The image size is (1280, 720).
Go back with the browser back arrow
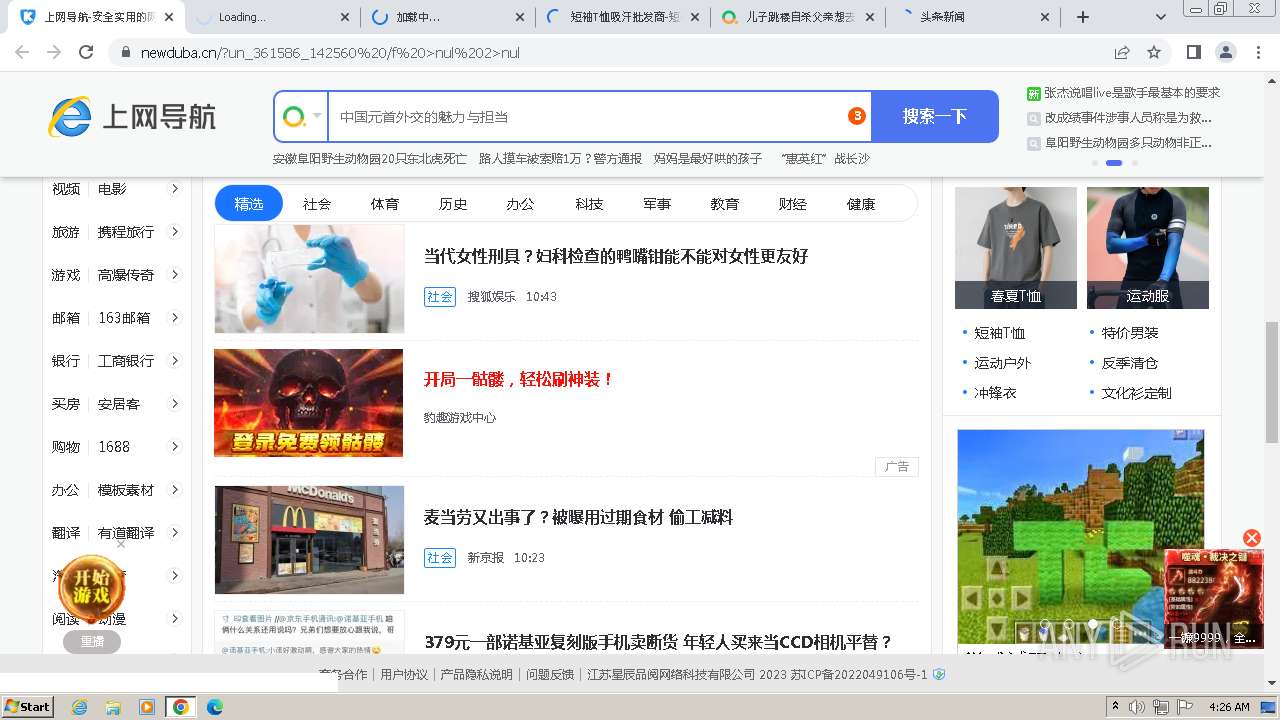click(x=22, y=52)
